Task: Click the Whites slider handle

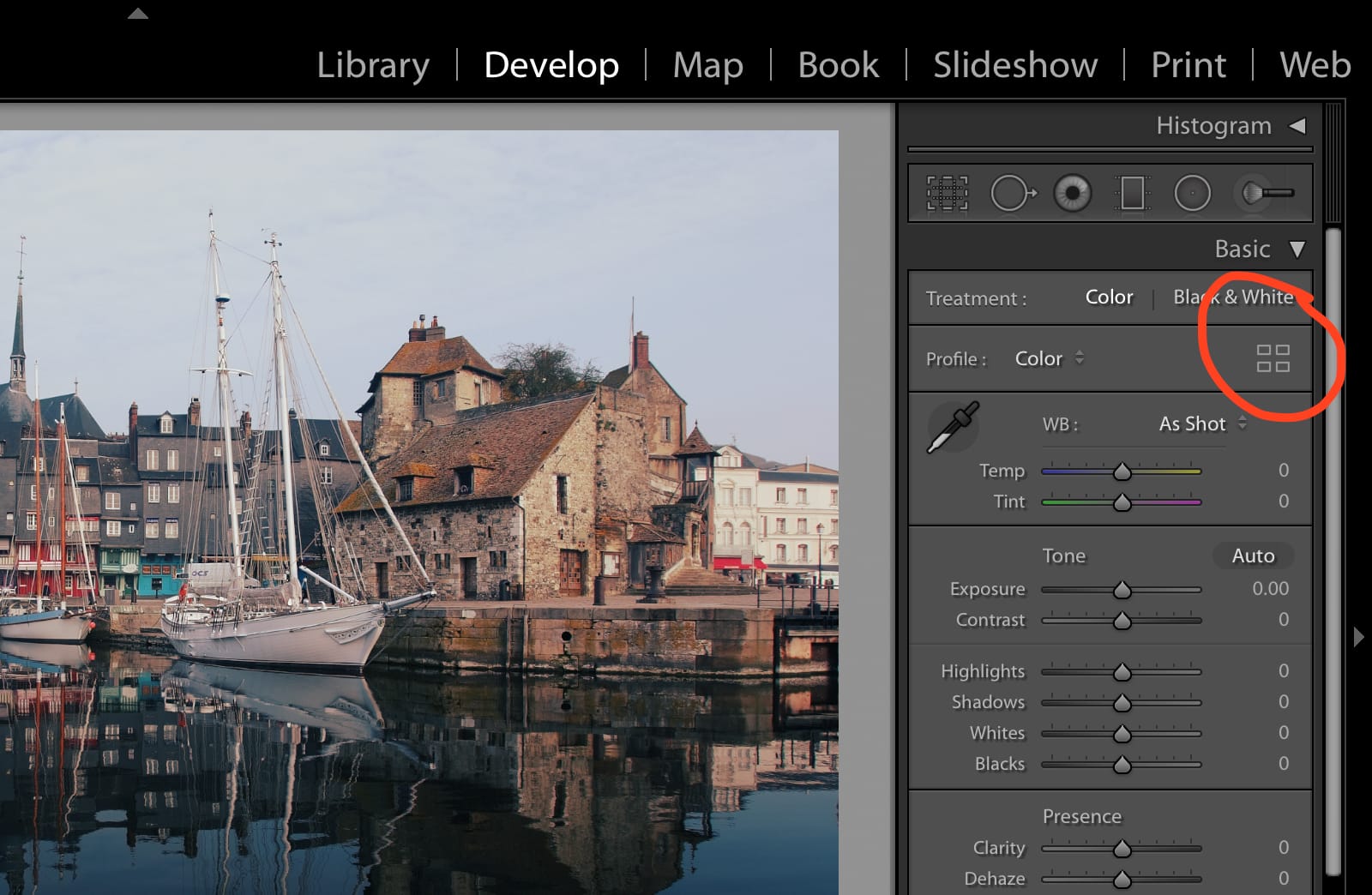Action: [x=1122, y=734]
